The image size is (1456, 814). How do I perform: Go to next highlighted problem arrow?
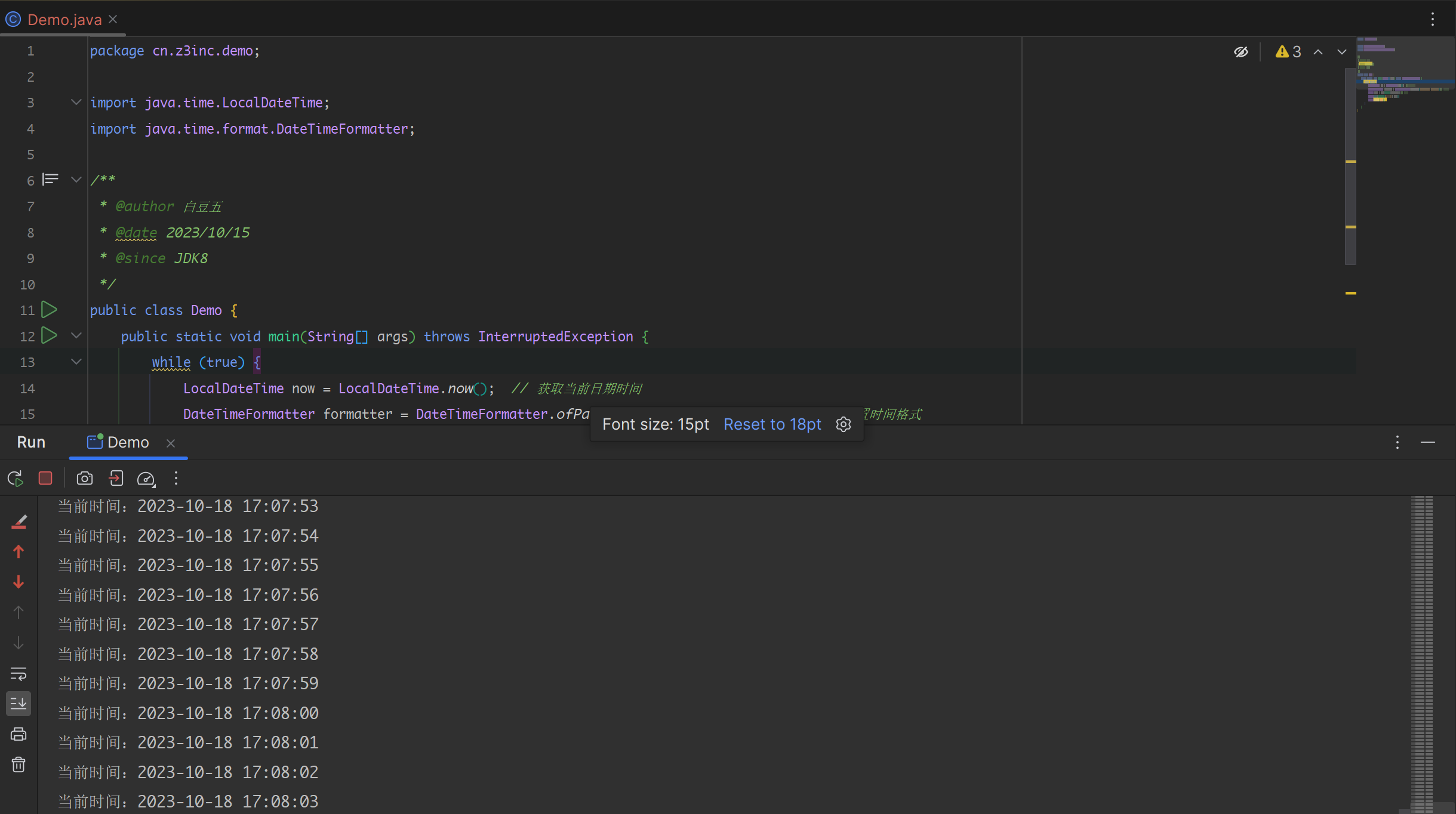tap(1342, 52)
